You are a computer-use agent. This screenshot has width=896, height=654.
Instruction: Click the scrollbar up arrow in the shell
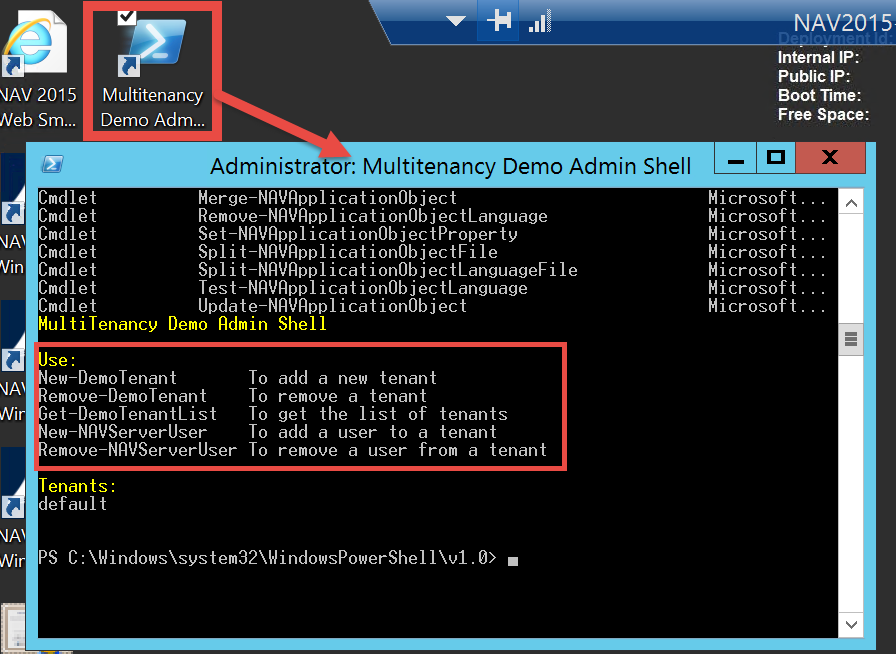tap(851, 204)
